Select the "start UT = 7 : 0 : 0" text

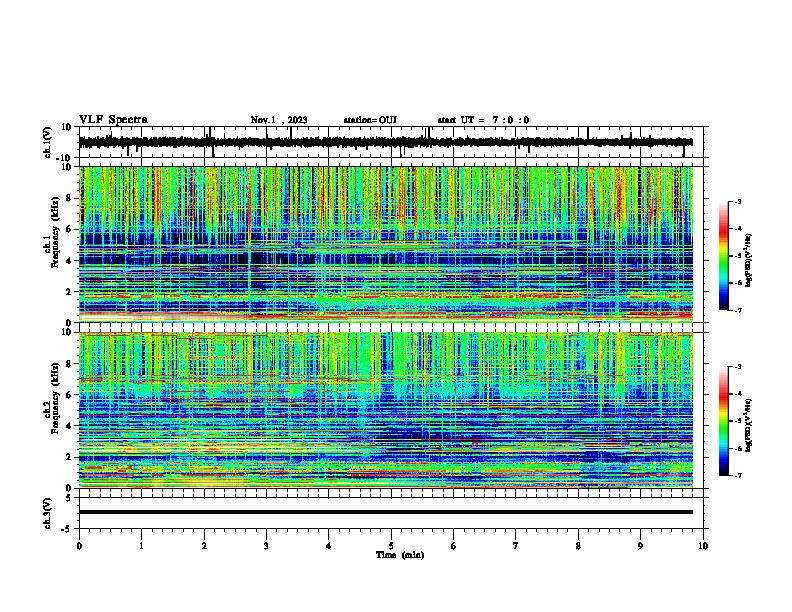[483, 120]
